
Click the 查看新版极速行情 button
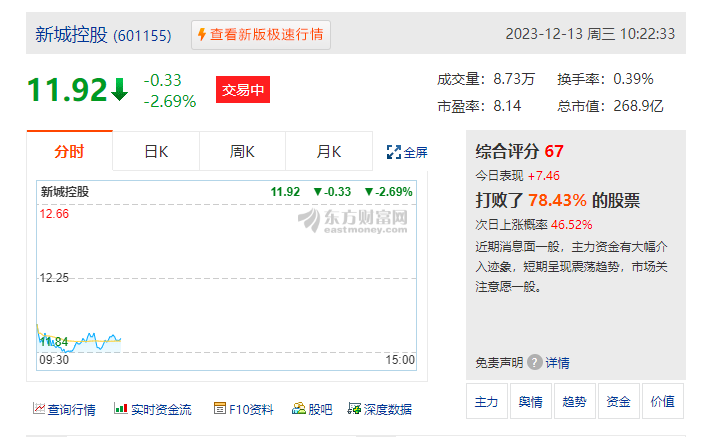coord(261,35)
